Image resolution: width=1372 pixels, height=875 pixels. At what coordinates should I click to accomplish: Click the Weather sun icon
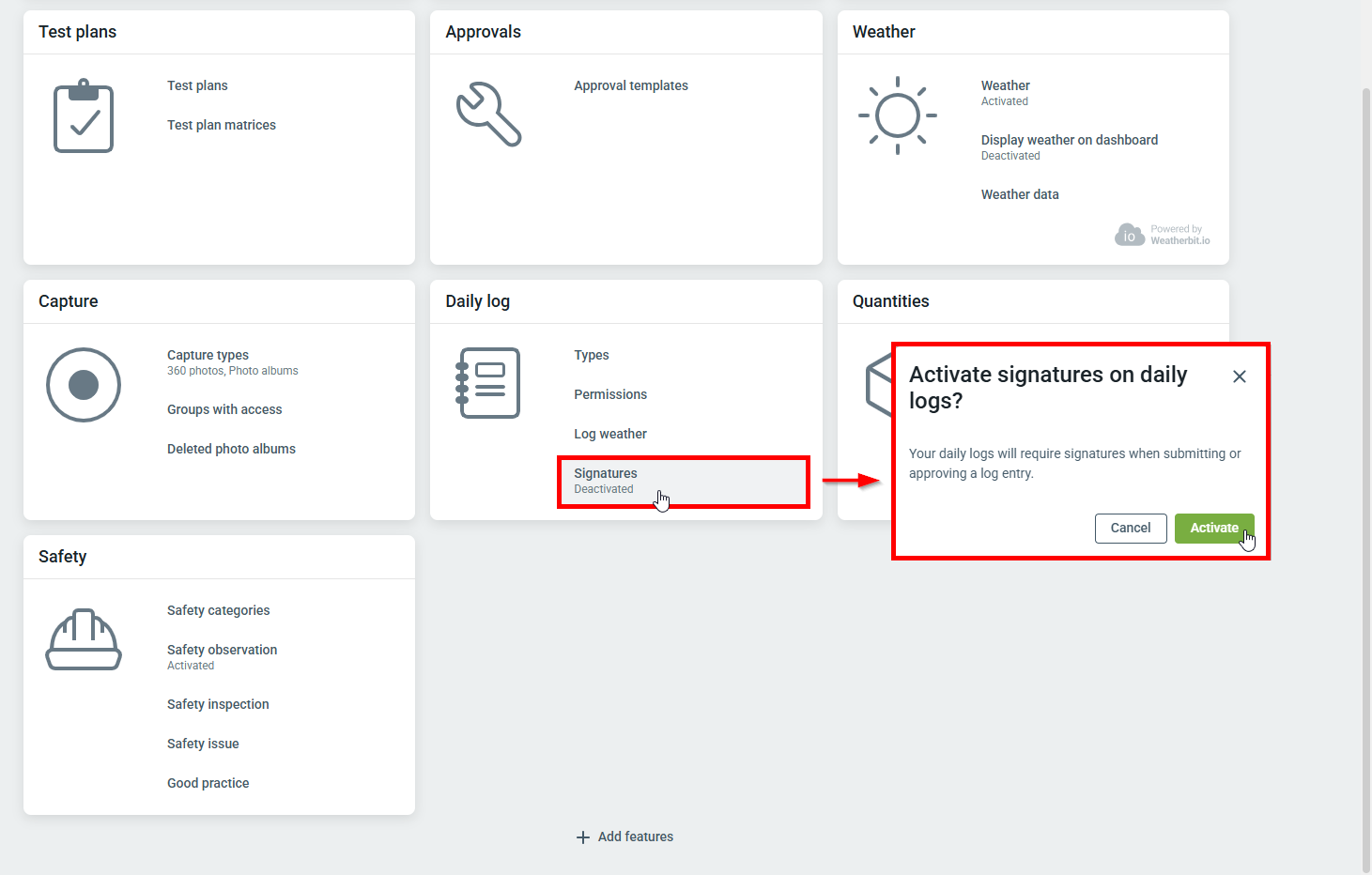pos(897,115)
